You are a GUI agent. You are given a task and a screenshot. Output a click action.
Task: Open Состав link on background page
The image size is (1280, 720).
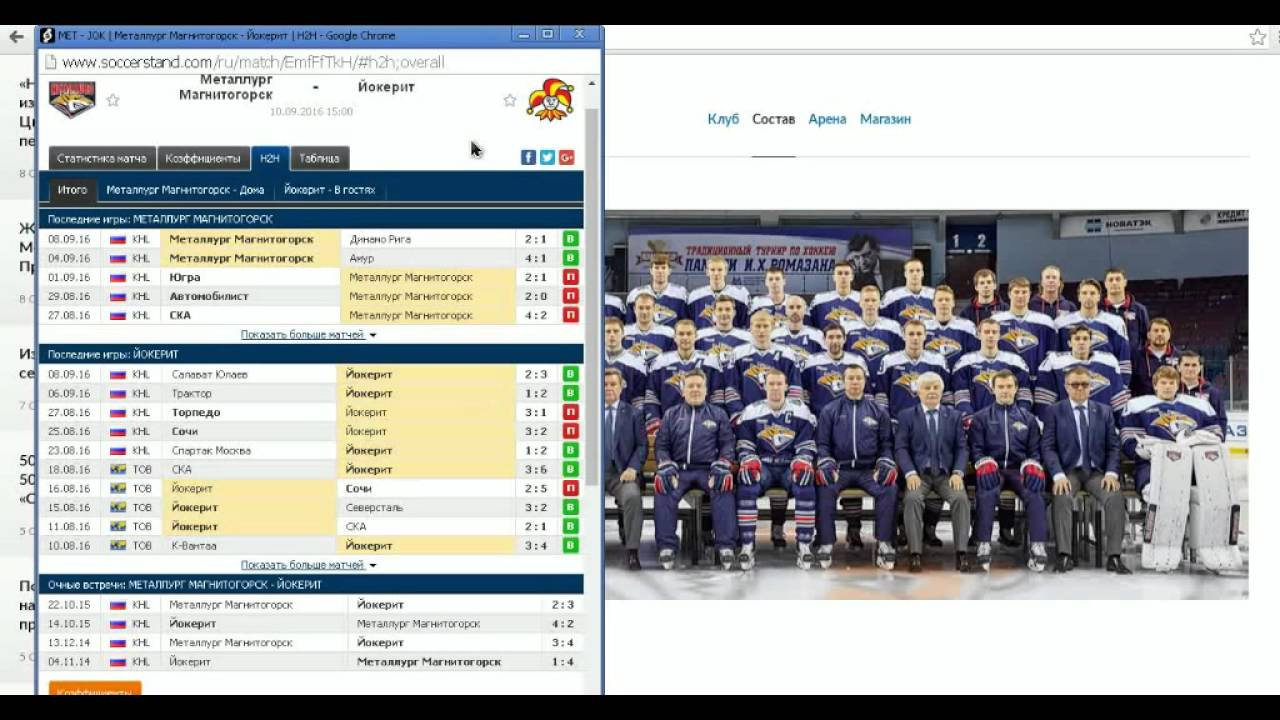[773, 119]
